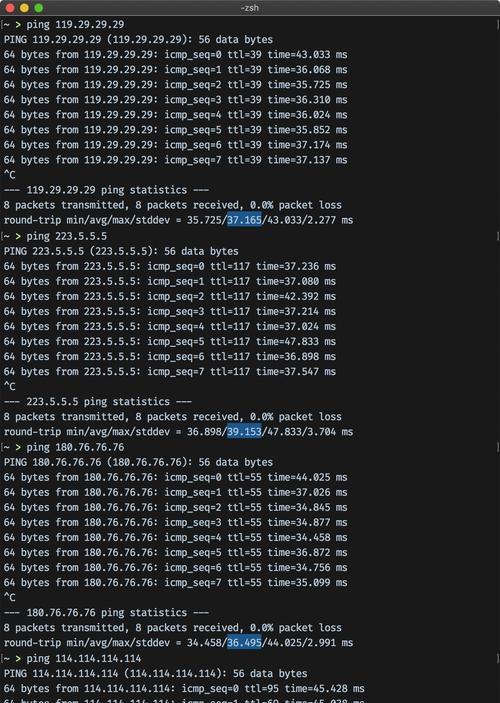
Task: Click the -zsh window title
Action: (x=250, y=8)
